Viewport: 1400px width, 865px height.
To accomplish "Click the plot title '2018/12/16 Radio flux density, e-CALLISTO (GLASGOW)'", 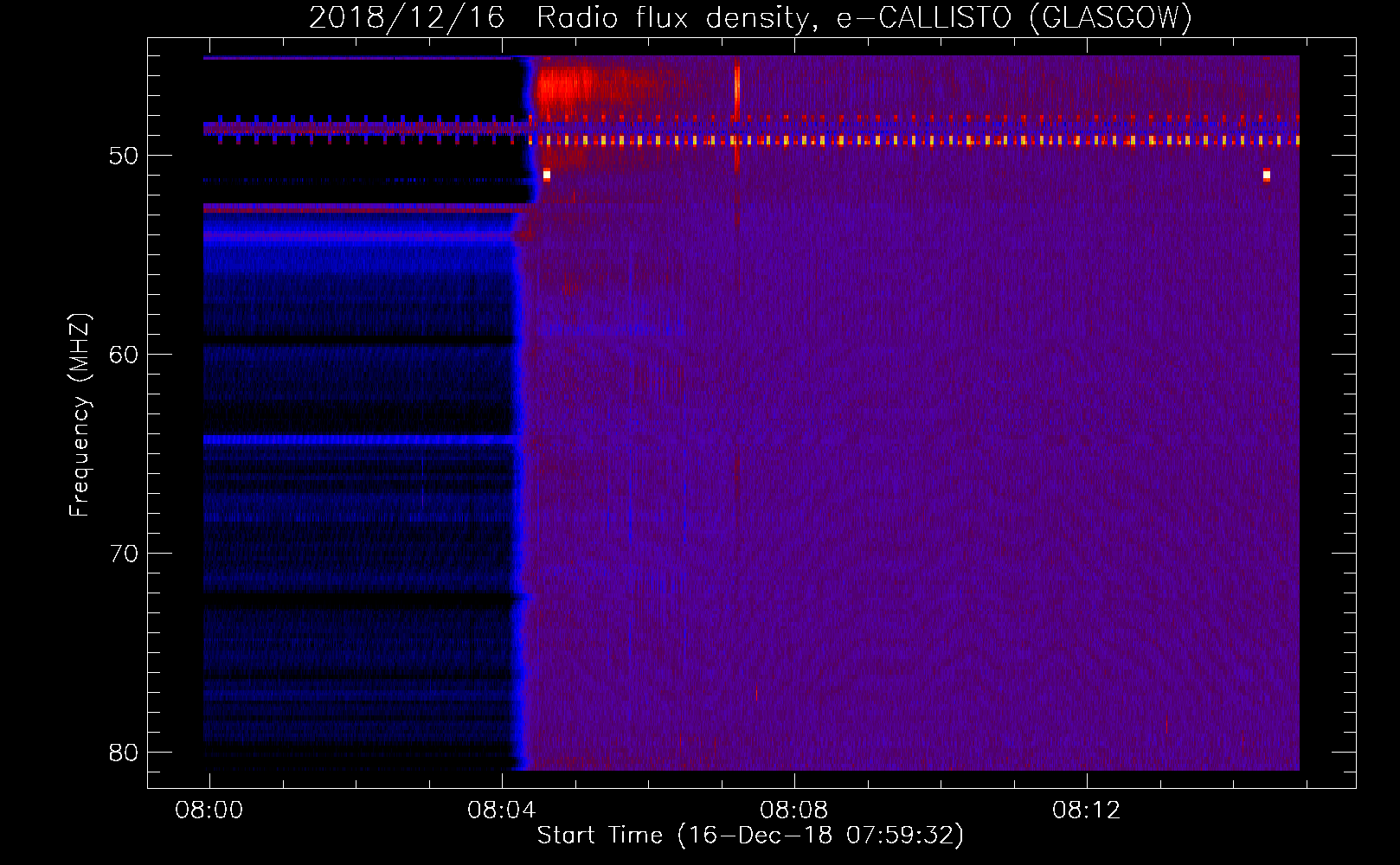I will pyautogui.click(x=750, y=17).
